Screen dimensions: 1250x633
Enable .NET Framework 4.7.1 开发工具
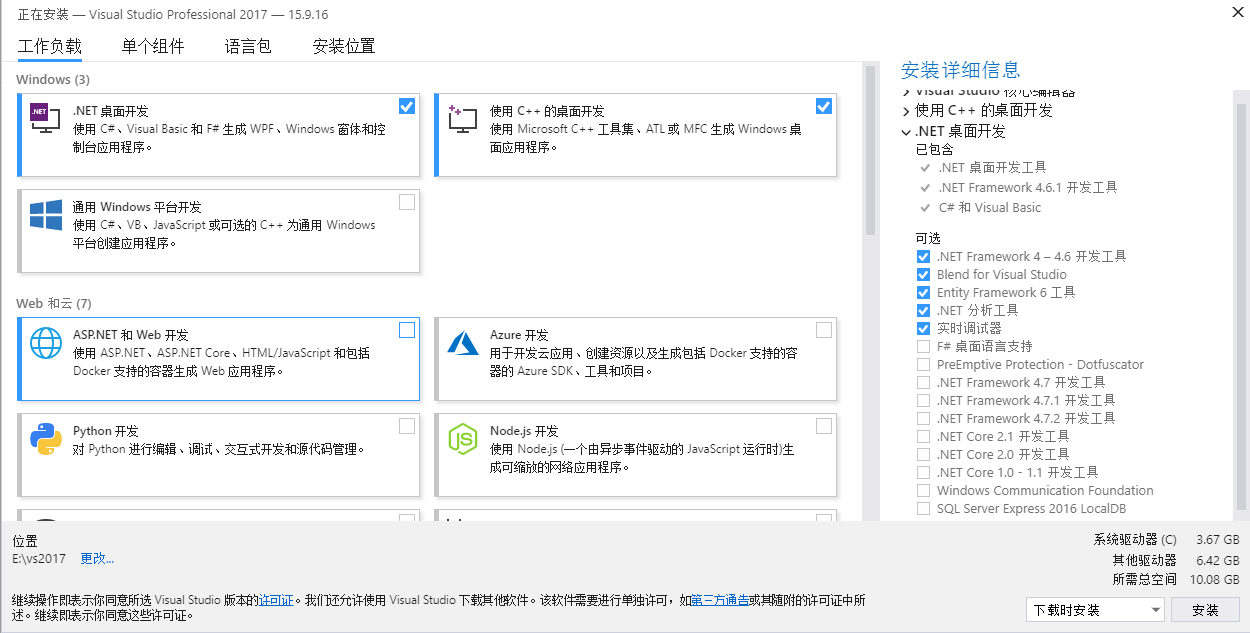coord(923,400)
